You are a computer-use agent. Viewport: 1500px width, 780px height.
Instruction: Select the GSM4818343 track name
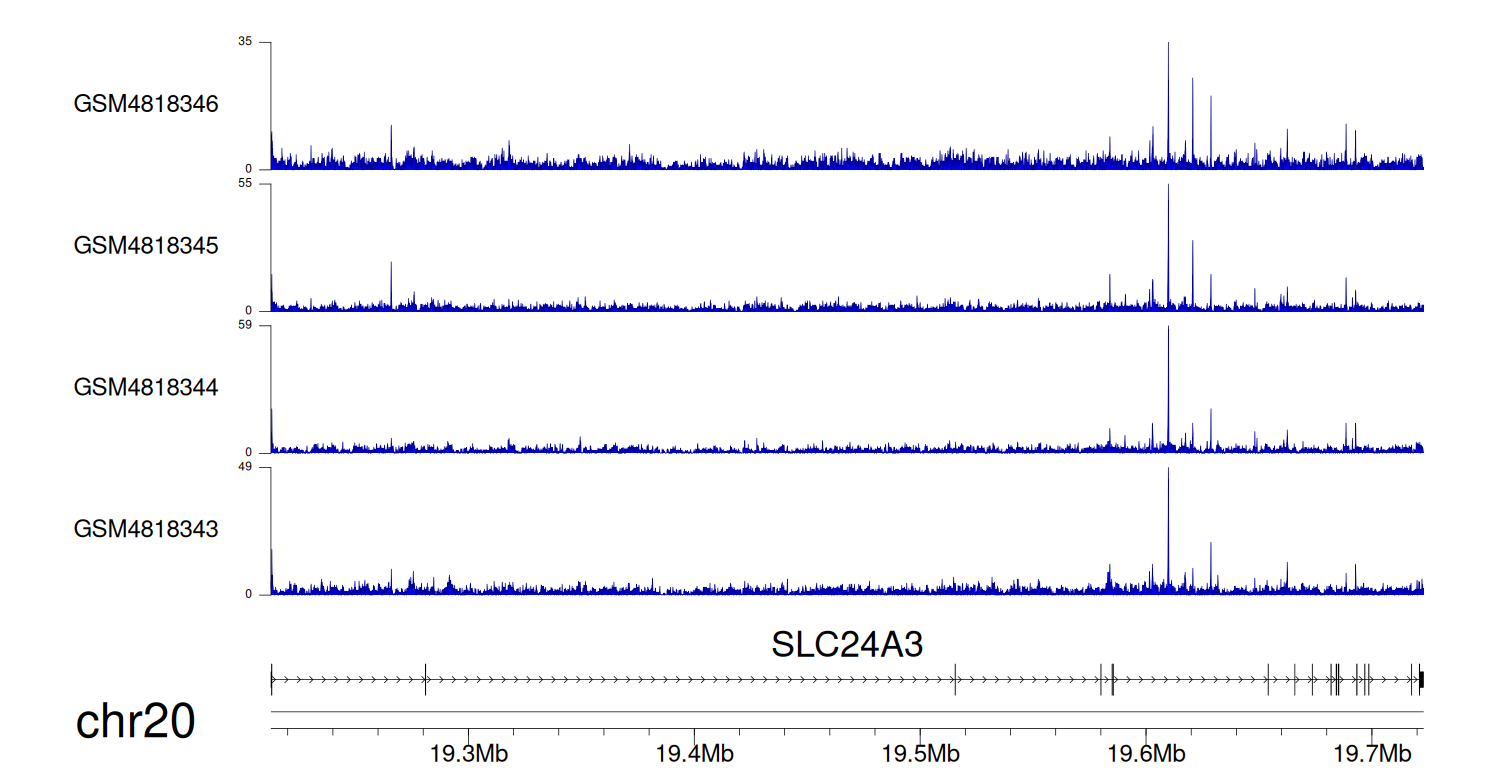(146, 529)
